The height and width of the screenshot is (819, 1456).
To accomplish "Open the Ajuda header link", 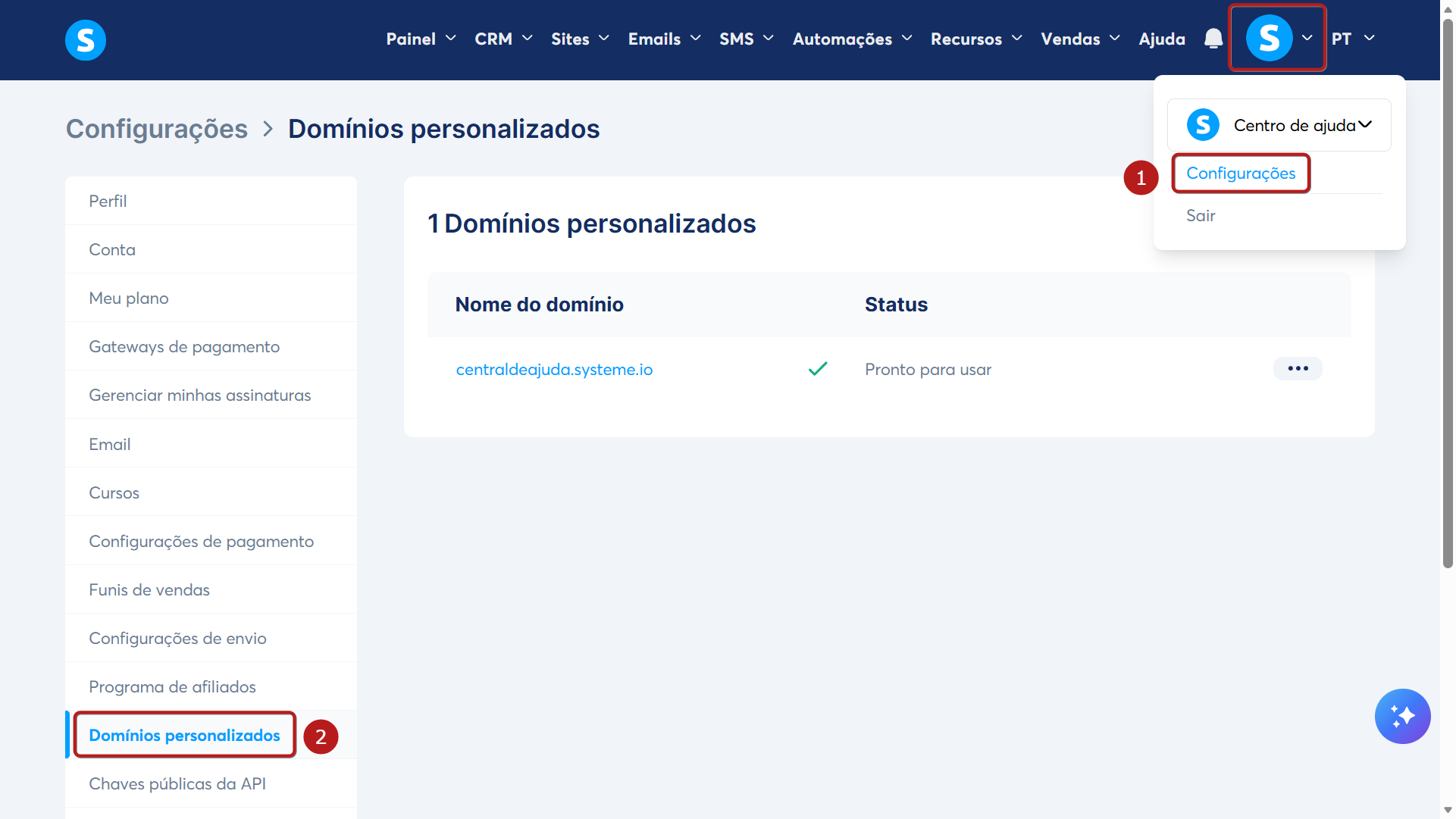I will (x=1161, y=39).
